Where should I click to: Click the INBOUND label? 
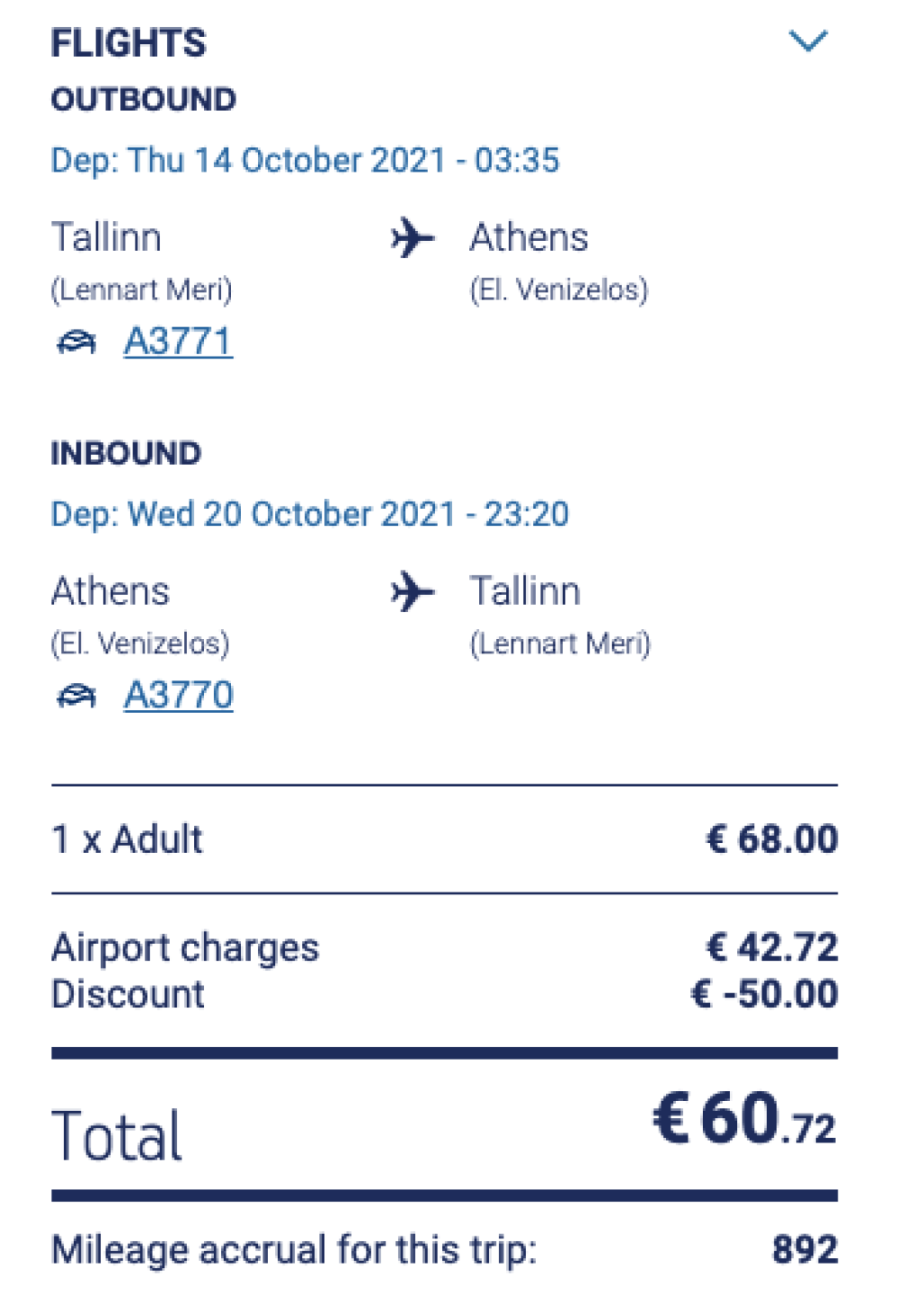tap(126, 453)
